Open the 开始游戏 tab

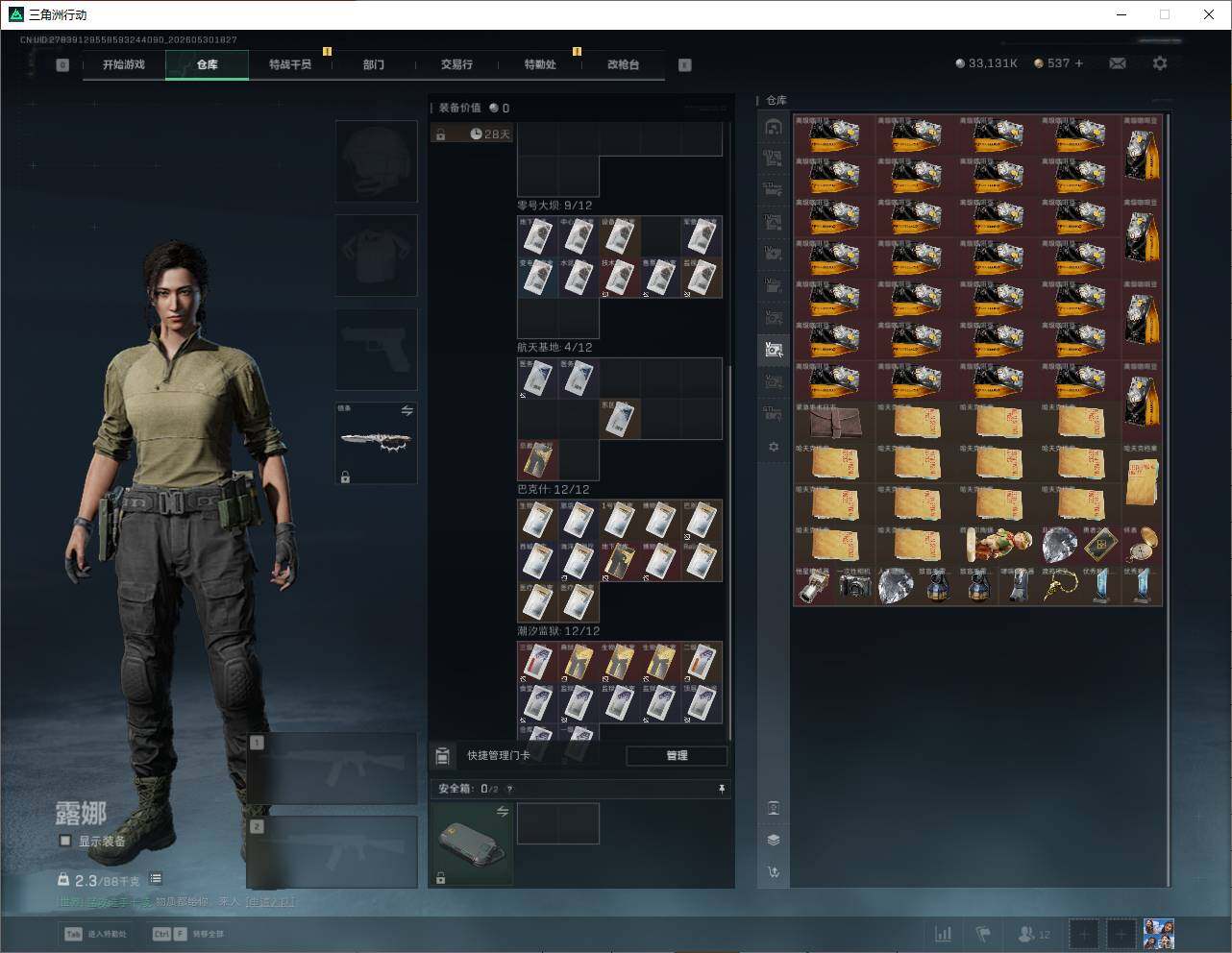point(124,64)
